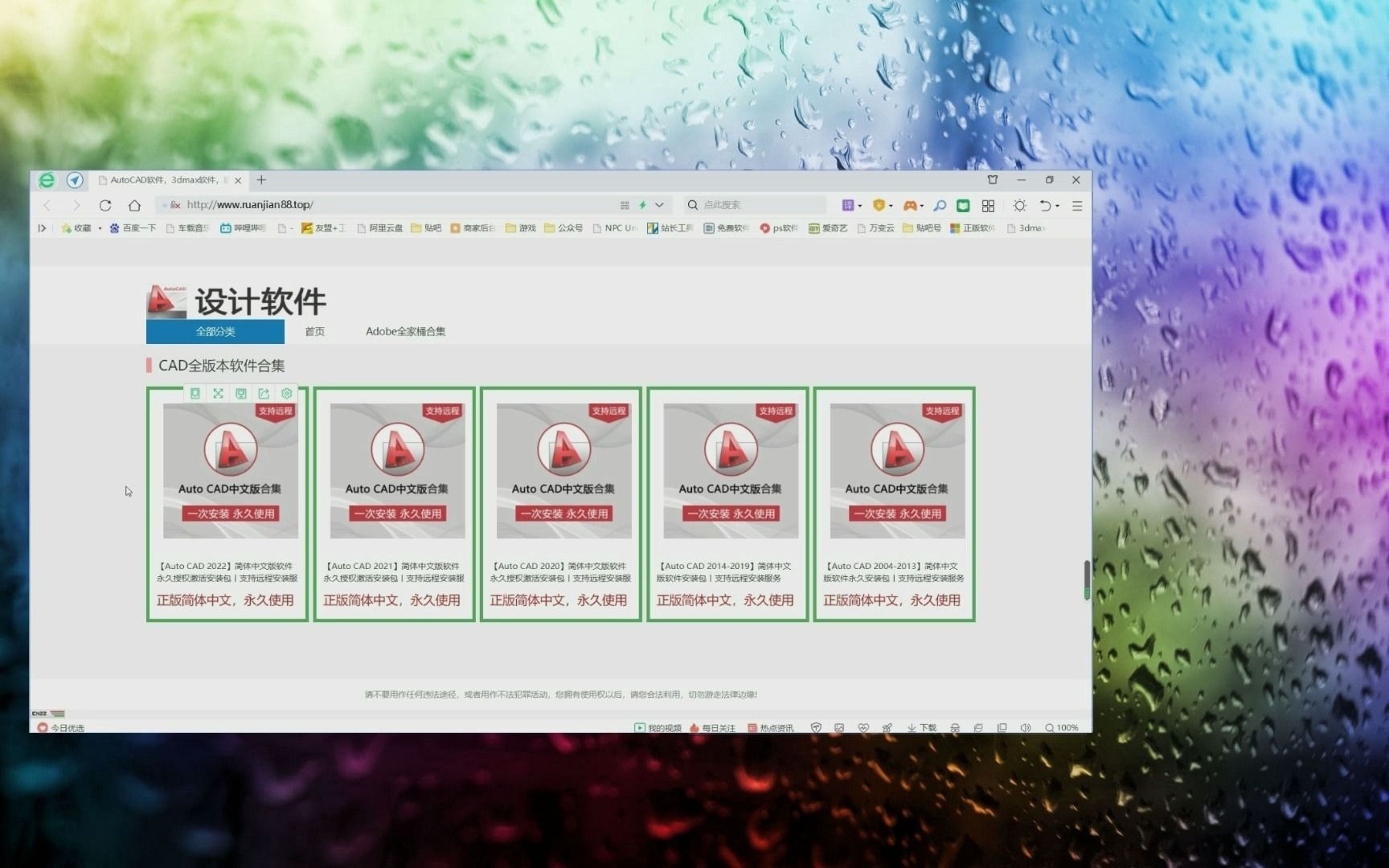The height and width of the screenshot is (868, 1389).
Task: Click the first icon on image hover toolbar
Action: 195,394
